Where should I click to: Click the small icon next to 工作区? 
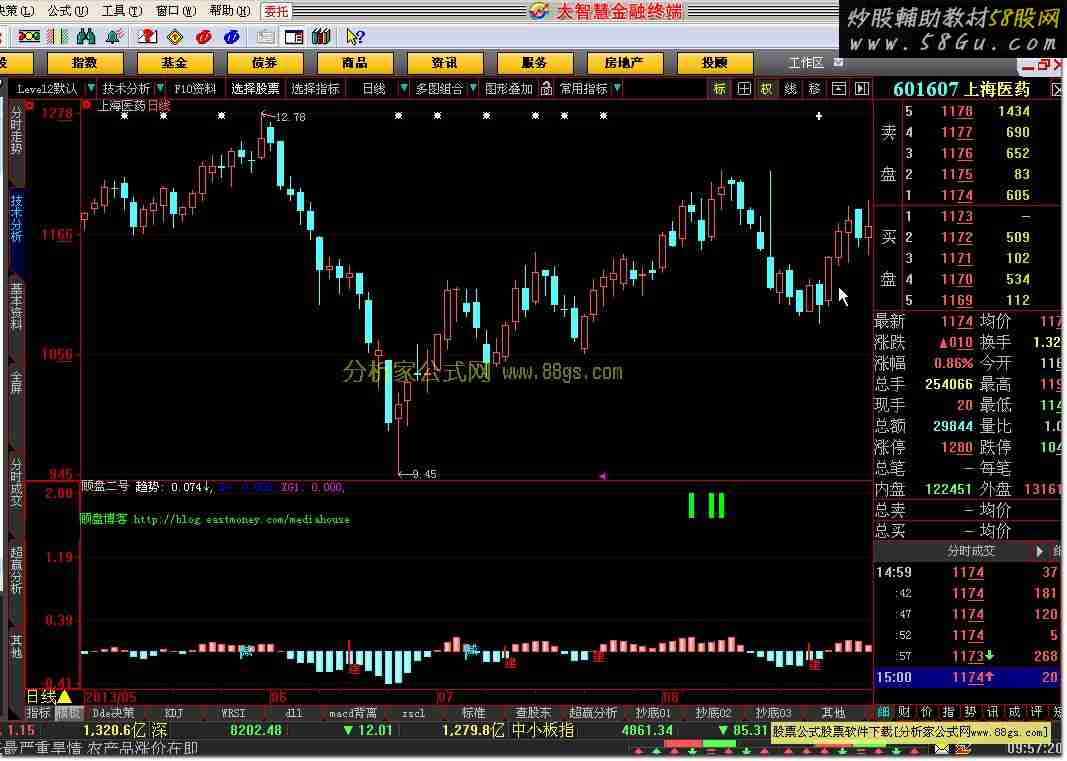[838, 62]
